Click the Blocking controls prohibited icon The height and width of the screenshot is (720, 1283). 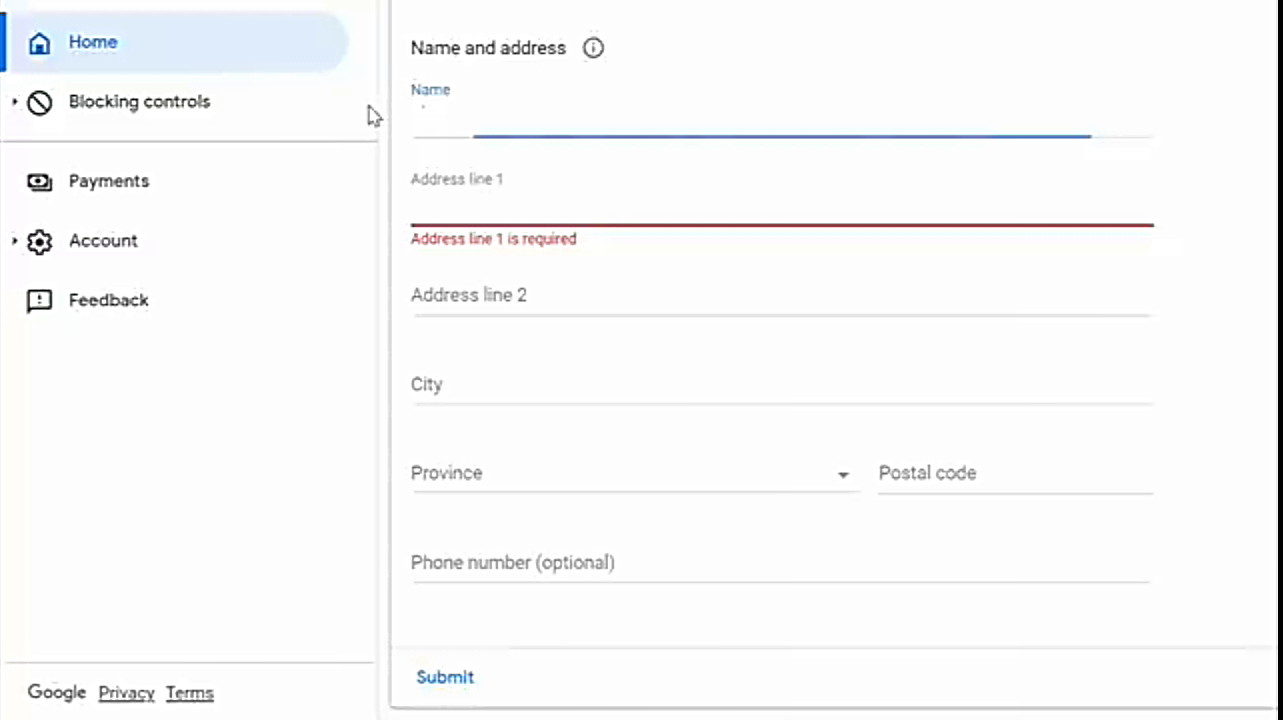click(x=39, y=102)
